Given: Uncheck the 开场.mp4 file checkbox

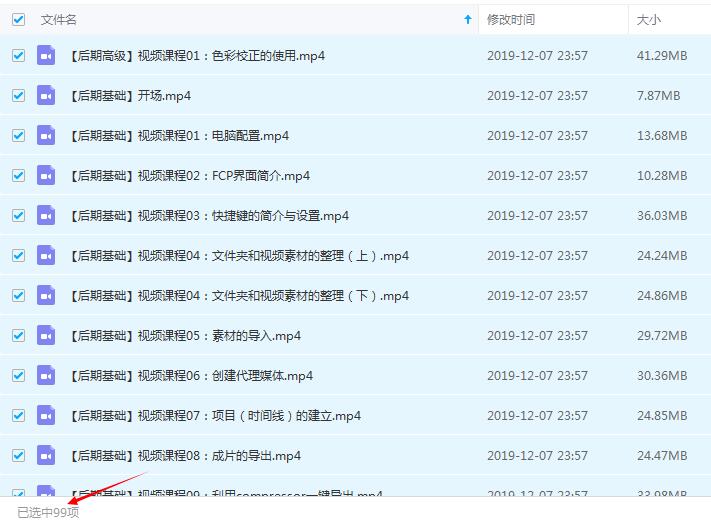Looking at the screenshot, I should point(18,96).
